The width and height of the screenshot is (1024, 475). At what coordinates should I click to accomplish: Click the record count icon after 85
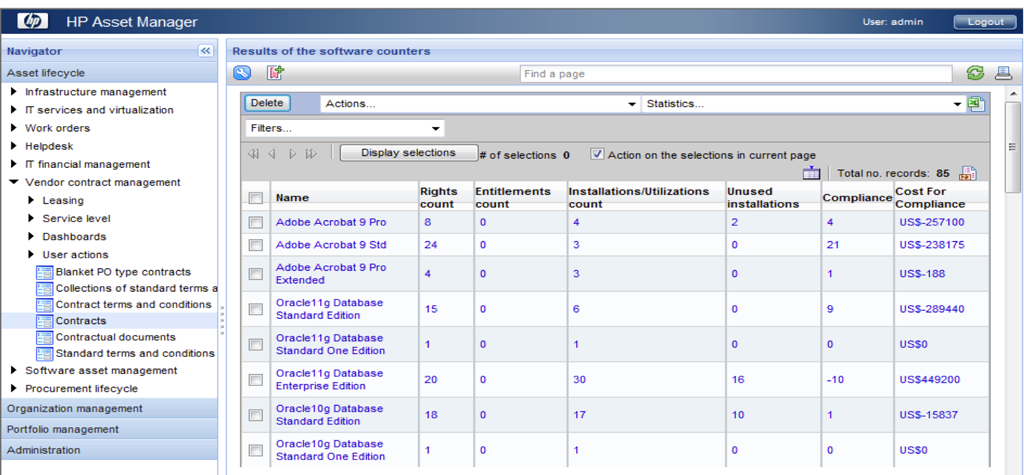point(967,173)
